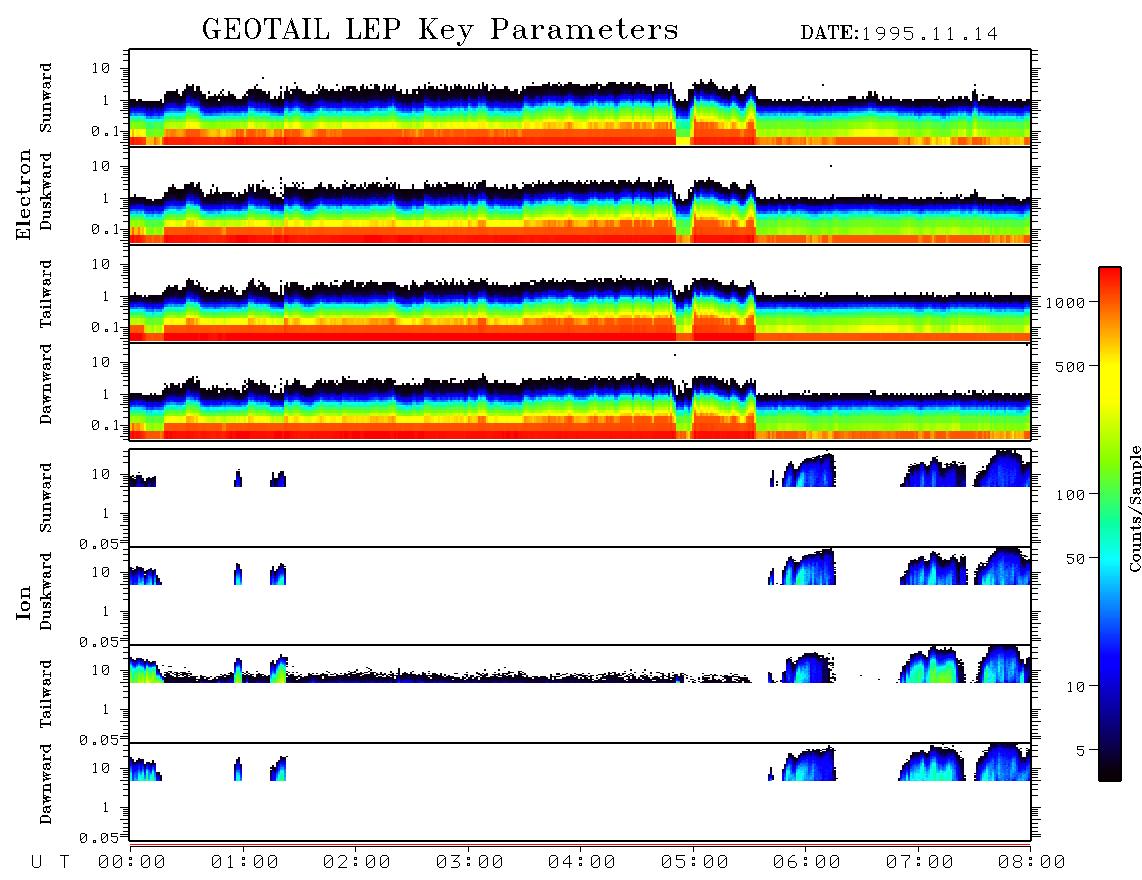Select the DATE:1995.11.14 label

[x=899, y=33]
